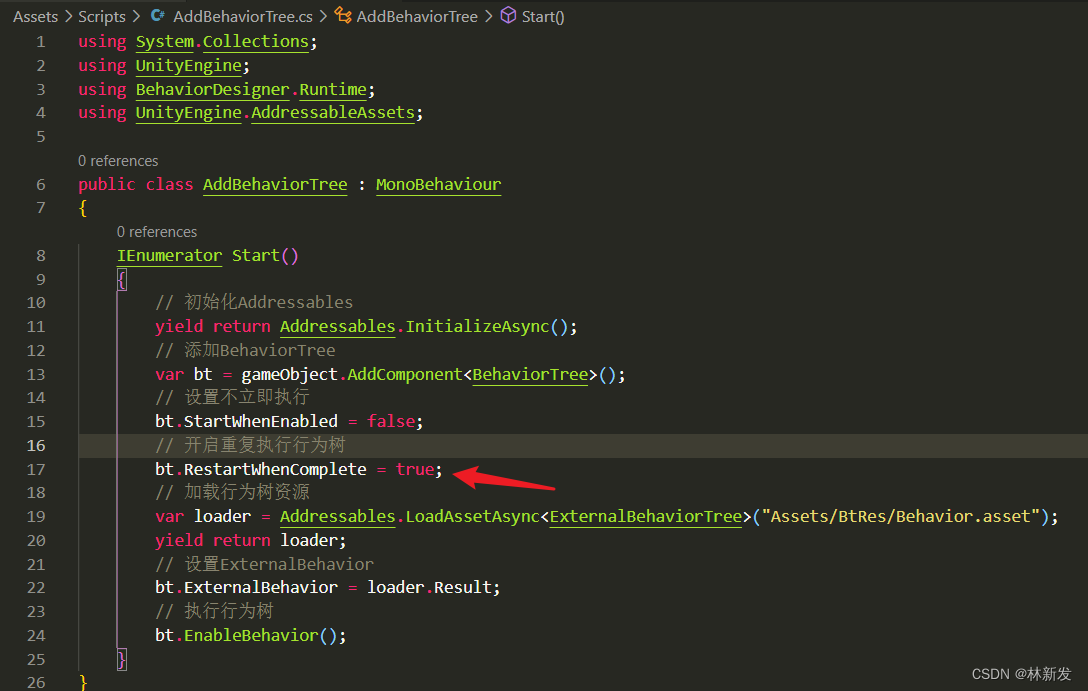Select the AddBehaviorTree class breadcrumb

coord(417,17)
